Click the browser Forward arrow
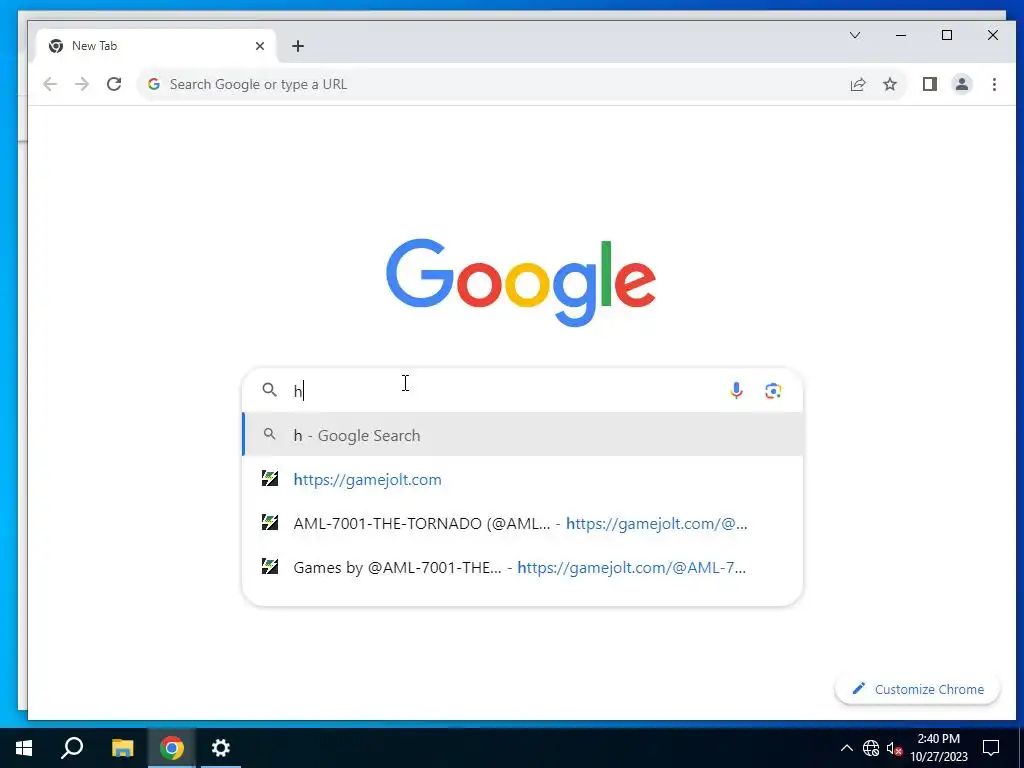 point(82,84)
